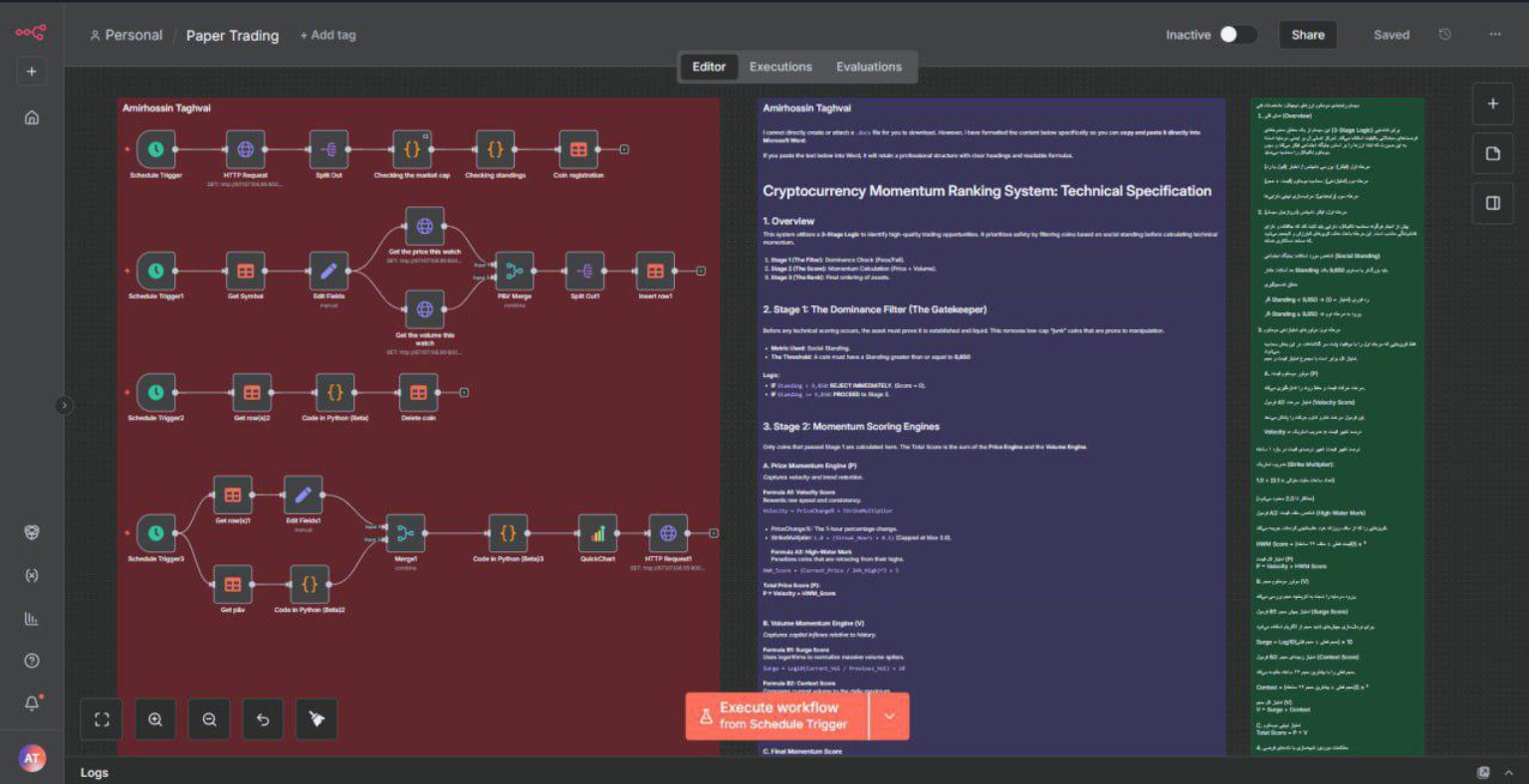Open the Logs panel label

point(95,772)
